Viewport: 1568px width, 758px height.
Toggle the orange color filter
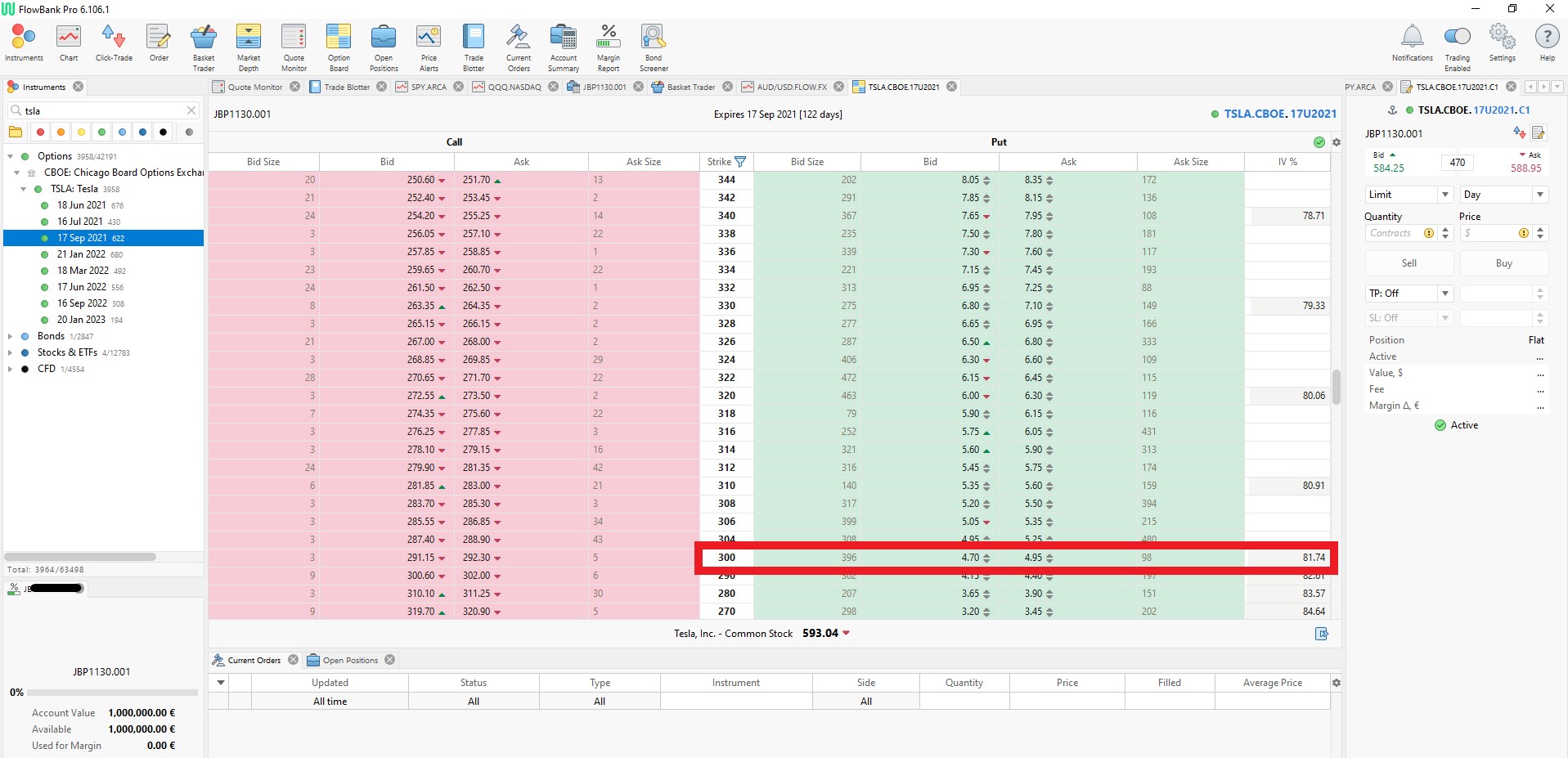click(x=61, y=132)
